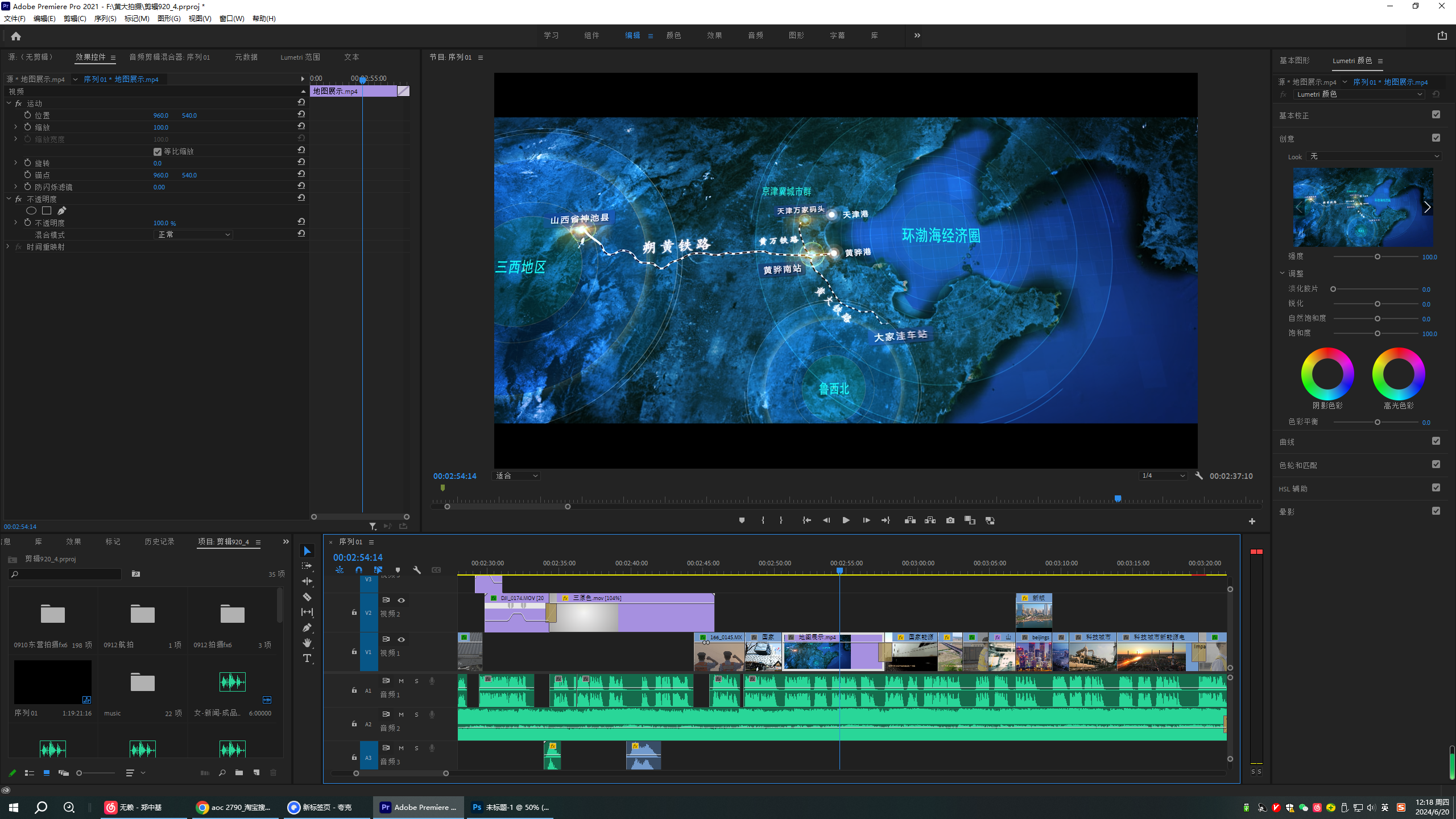Open Photoshop from the Windows taskbar
The height and width of the screenshot is (819, 1456).
point(510,807)
